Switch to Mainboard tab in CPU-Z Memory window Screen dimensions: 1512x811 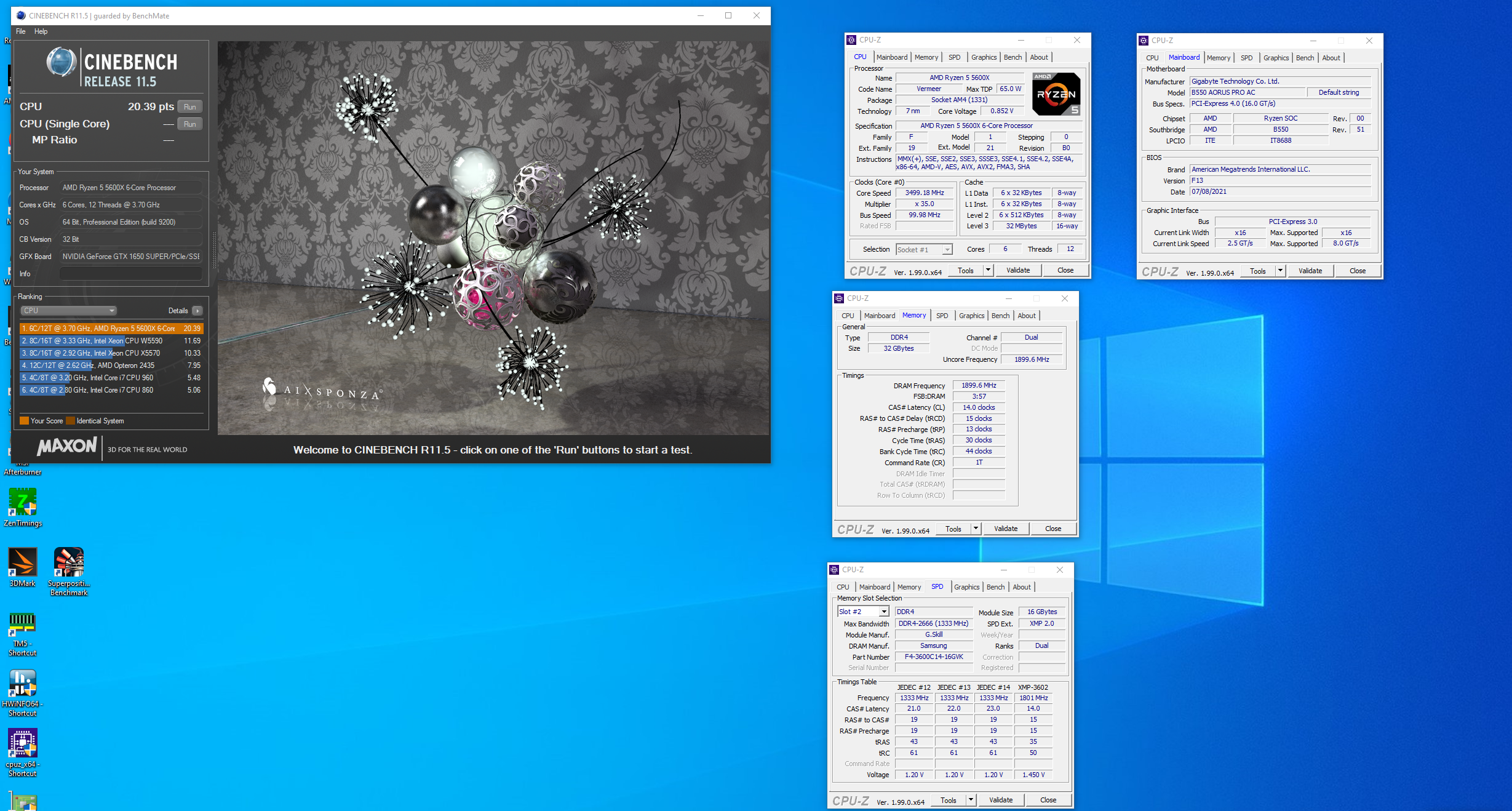pyautogui.click(x=879, y=316)
